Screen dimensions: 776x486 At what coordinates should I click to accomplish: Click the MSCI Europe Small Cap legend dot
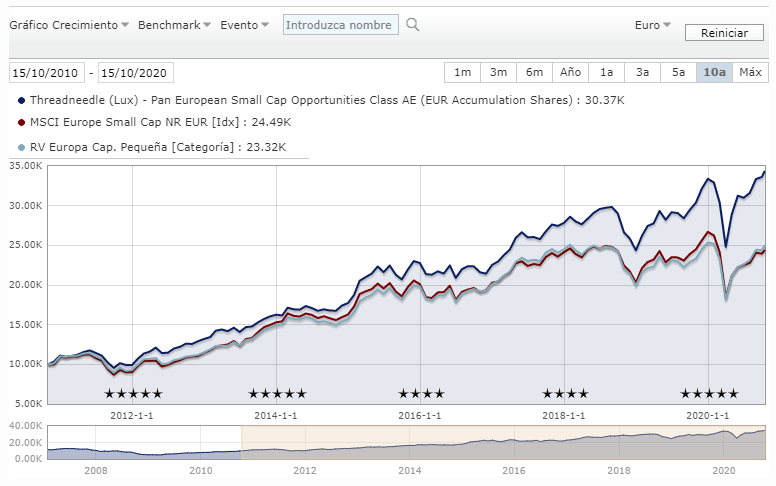click(x=22, y=123)
